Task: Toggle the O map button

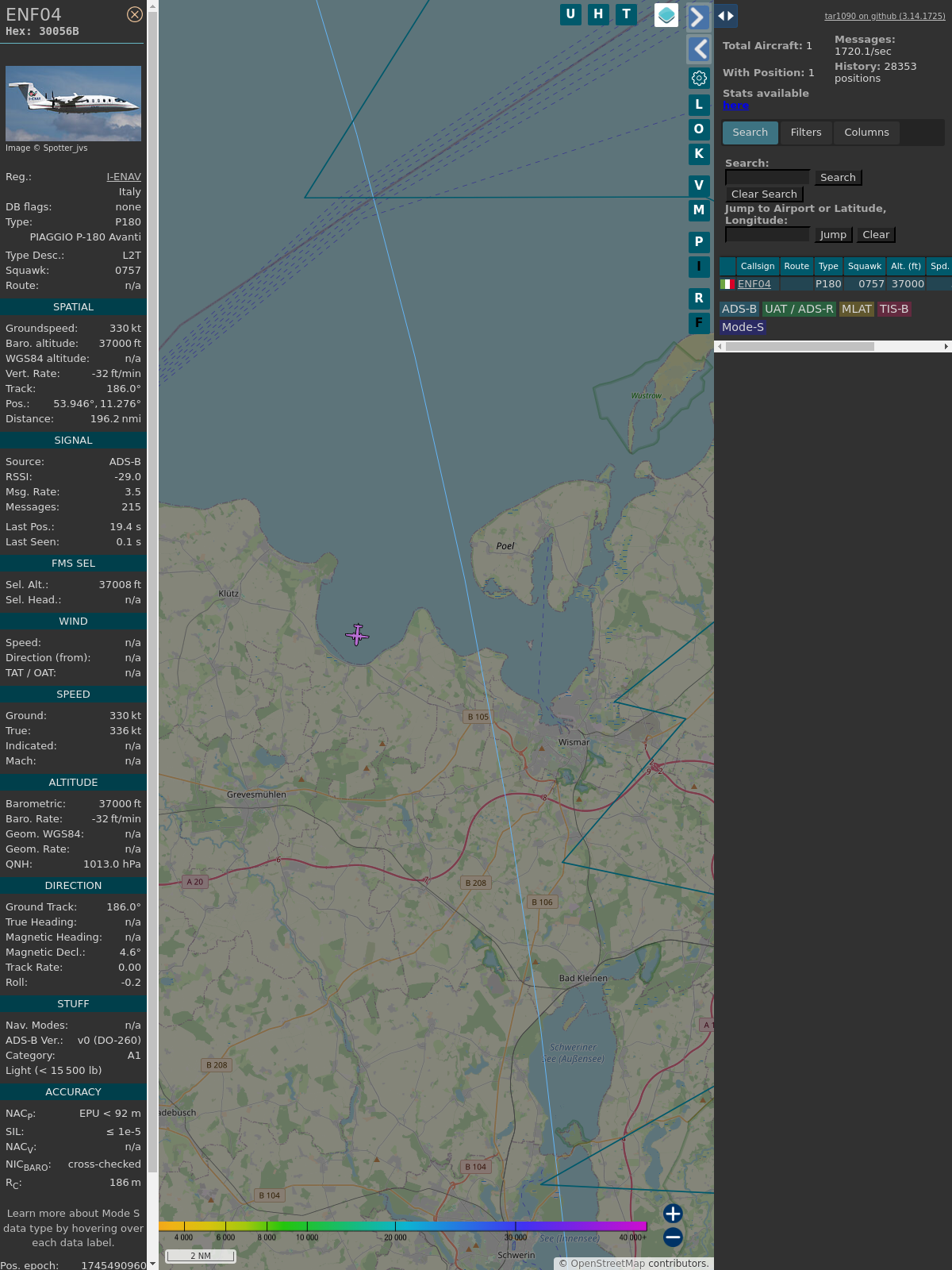Action: point(699,129)
